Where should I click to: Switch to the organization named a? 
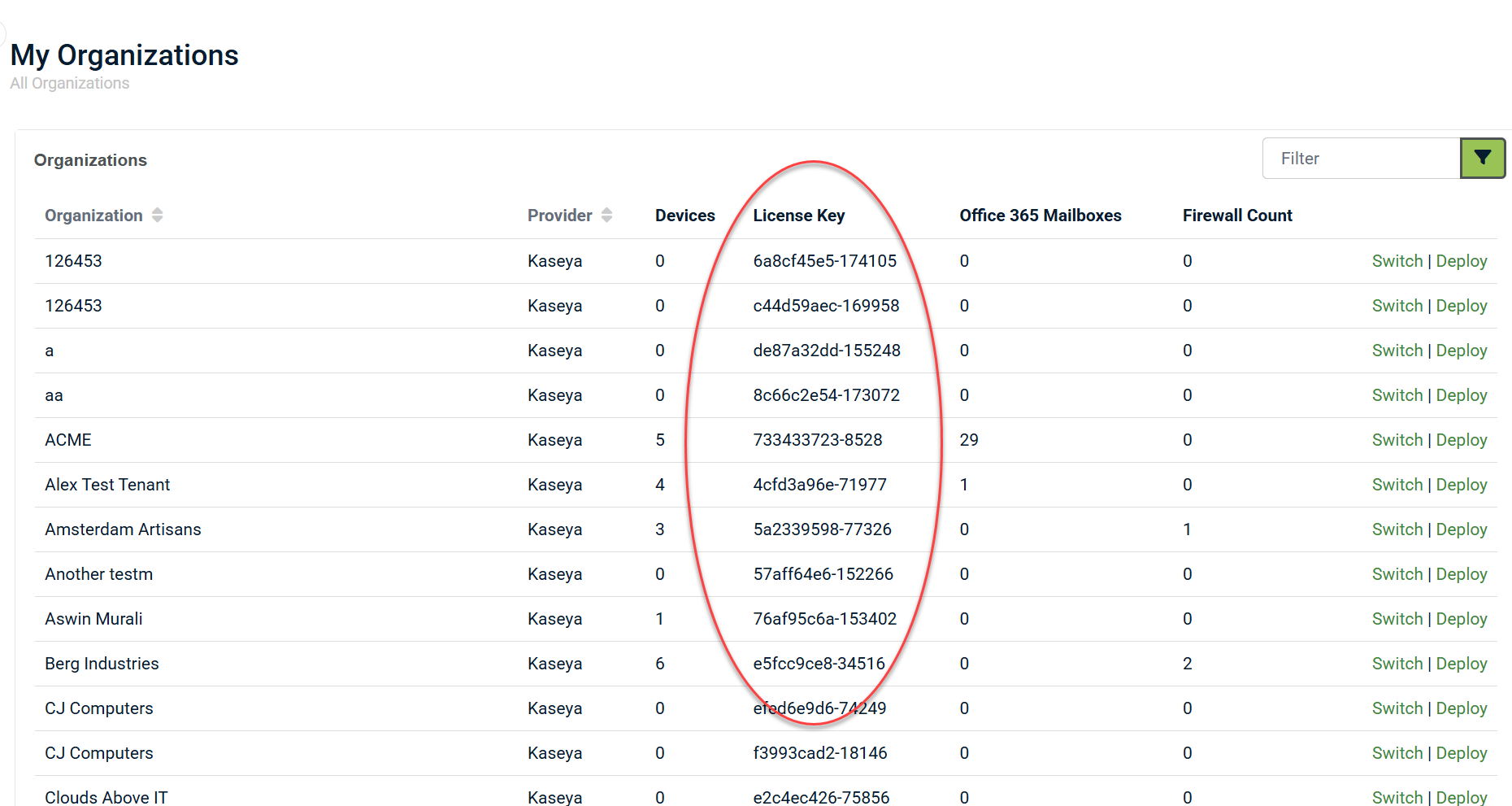point(1397,351)
